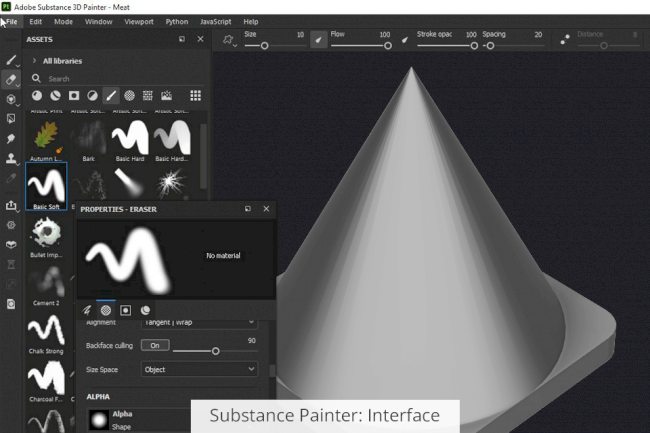Select the Projection tool
This screenshot has width=650, height=433.
[x=11, y=99]
